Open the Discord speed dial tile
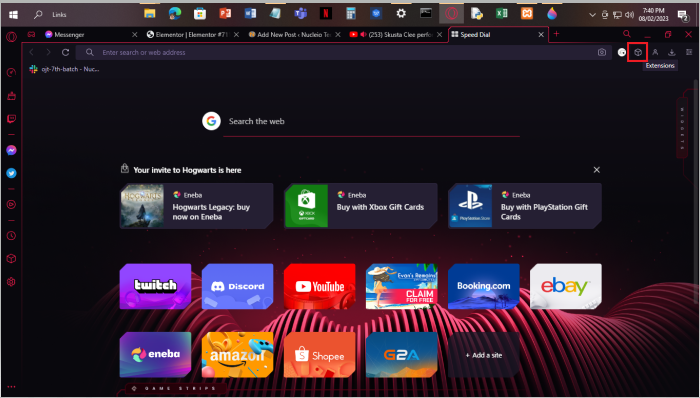Image resolution: width=700 pixels, height=398 pixels. pos(238,286)
